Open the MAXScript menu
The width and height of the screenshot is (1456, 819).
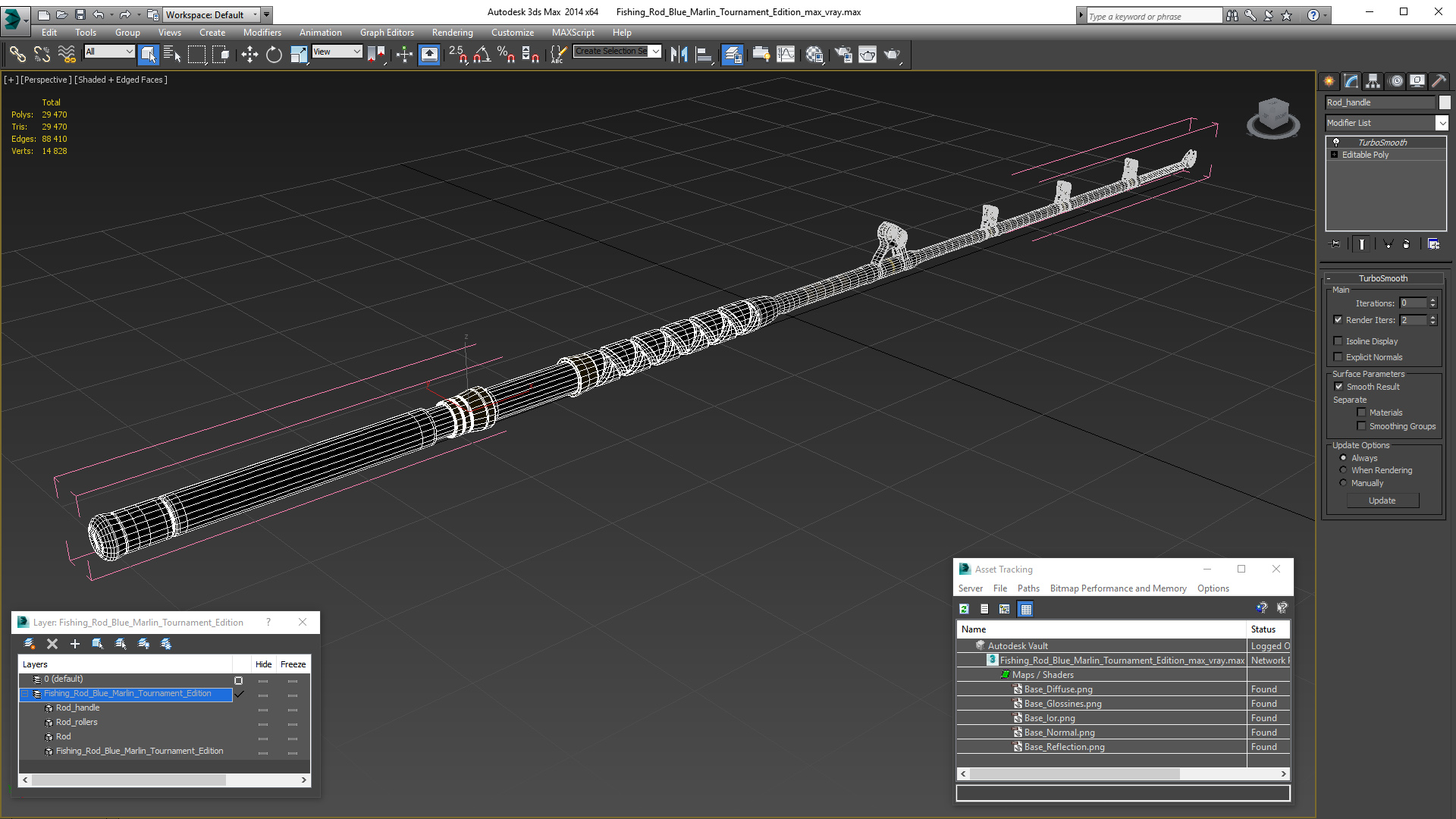point(573,33)
